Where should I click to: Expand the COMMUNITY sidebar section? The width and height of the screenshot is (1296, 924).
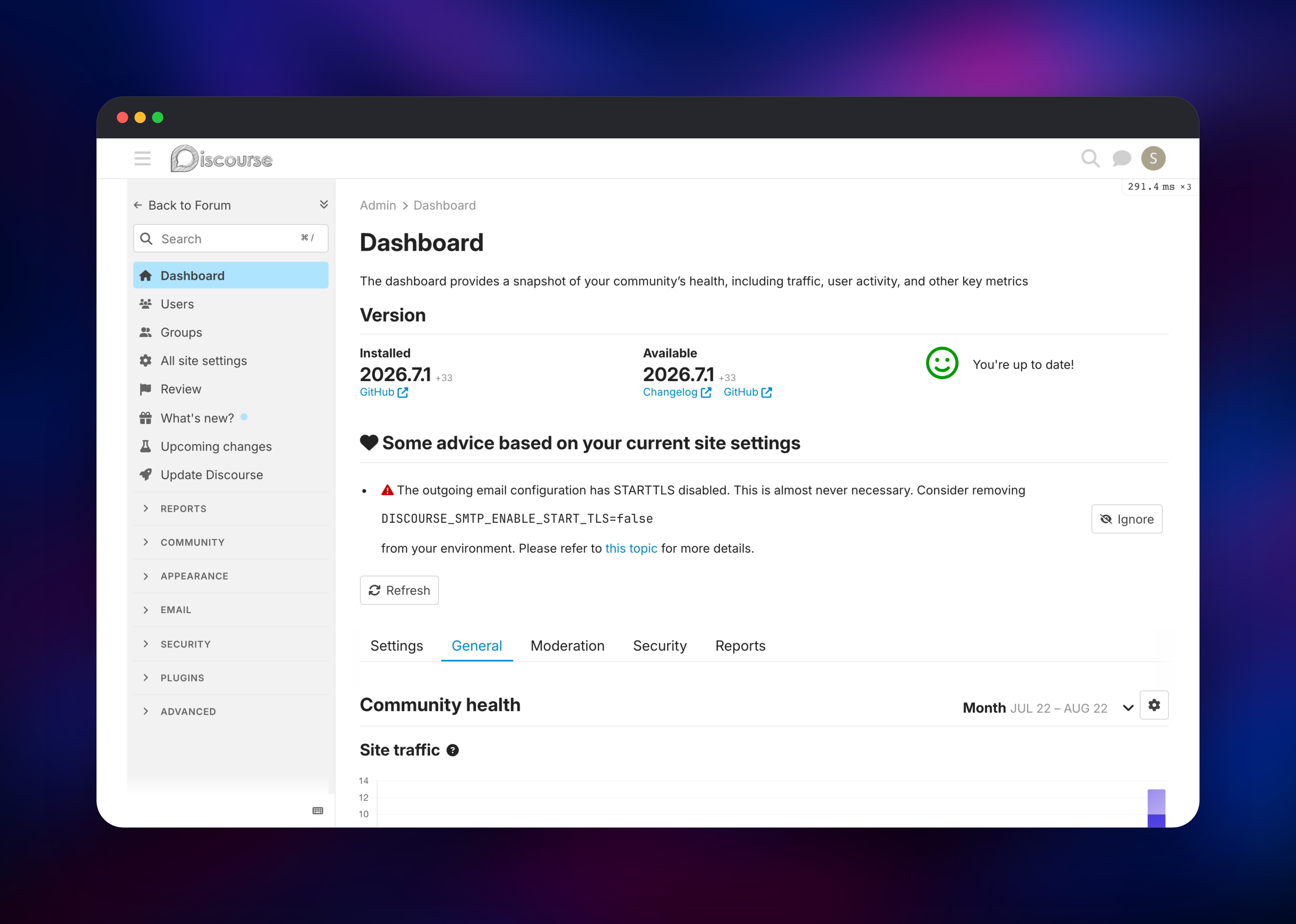(231, 542)
